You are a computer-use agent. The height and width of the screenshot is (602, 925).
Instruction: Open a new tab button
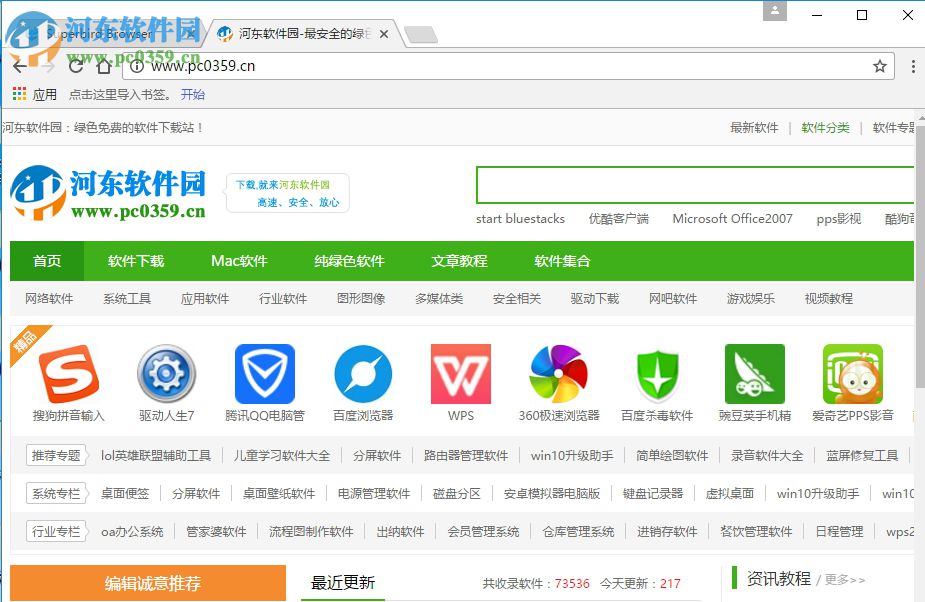pyautogui.click(x=421, y=35)
